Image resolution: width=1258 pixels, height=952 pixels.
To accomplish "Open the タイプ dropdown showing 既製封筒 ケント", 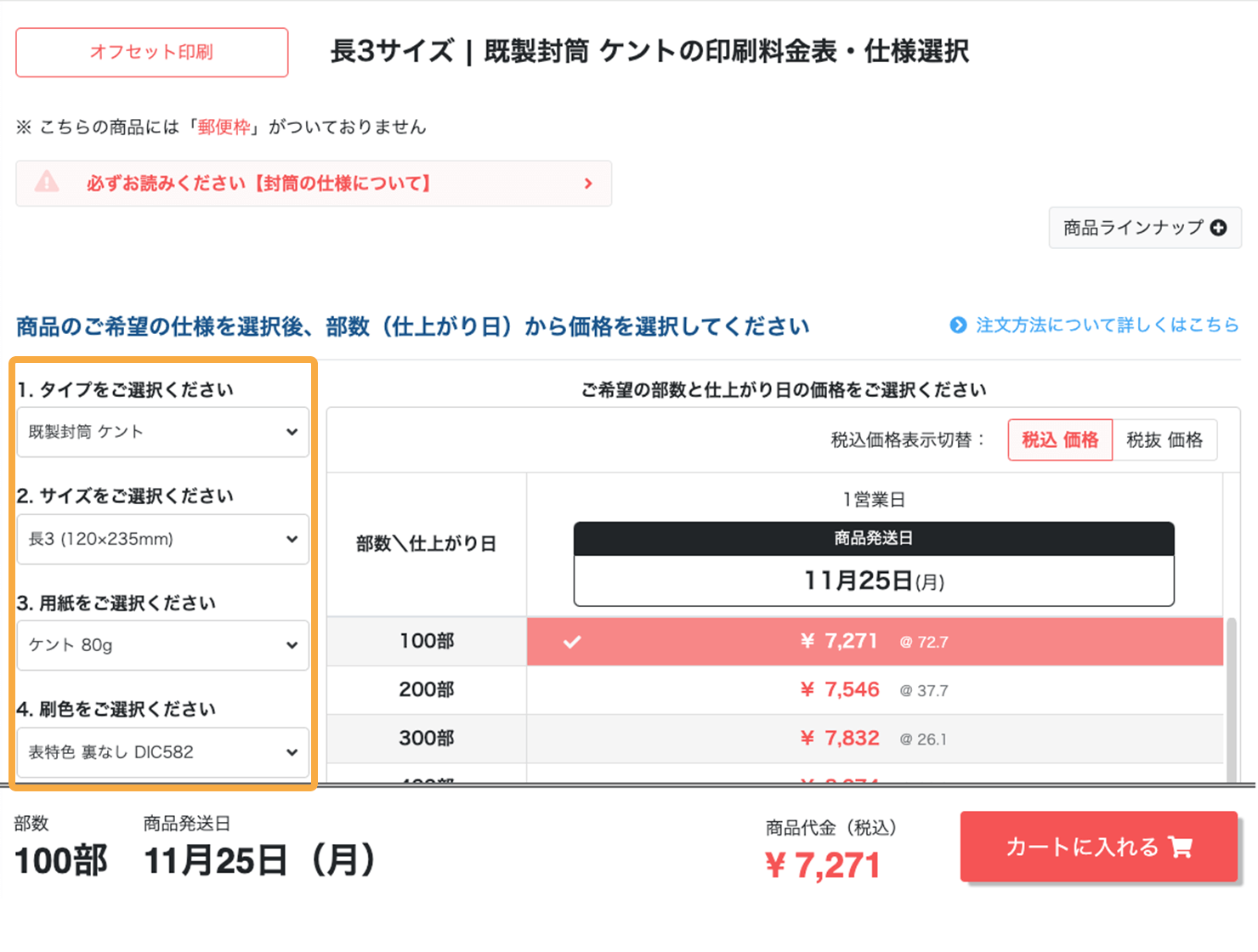I will tap(162, 432).
